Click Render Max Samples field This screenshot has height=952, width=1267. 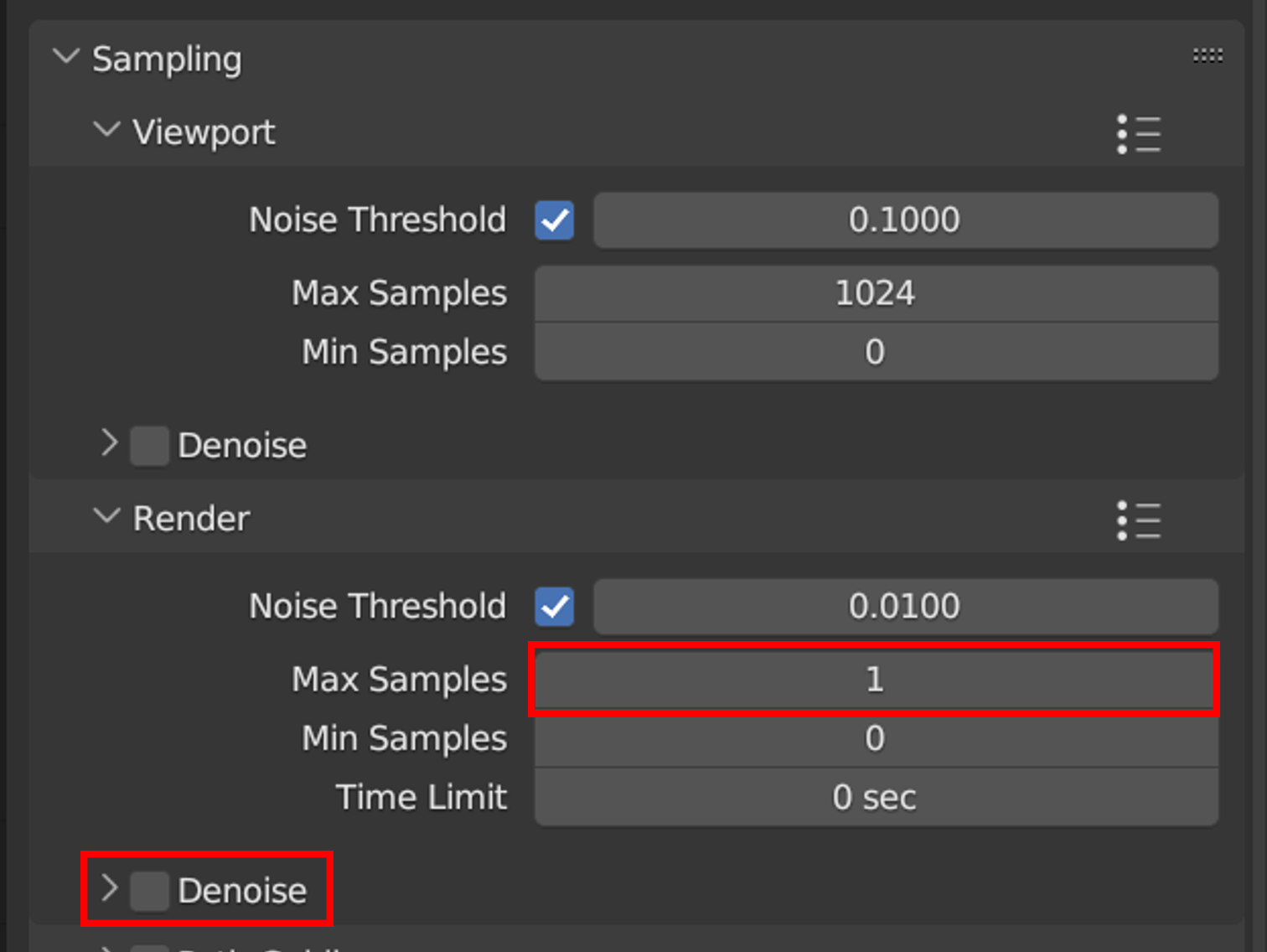[877, 680]
